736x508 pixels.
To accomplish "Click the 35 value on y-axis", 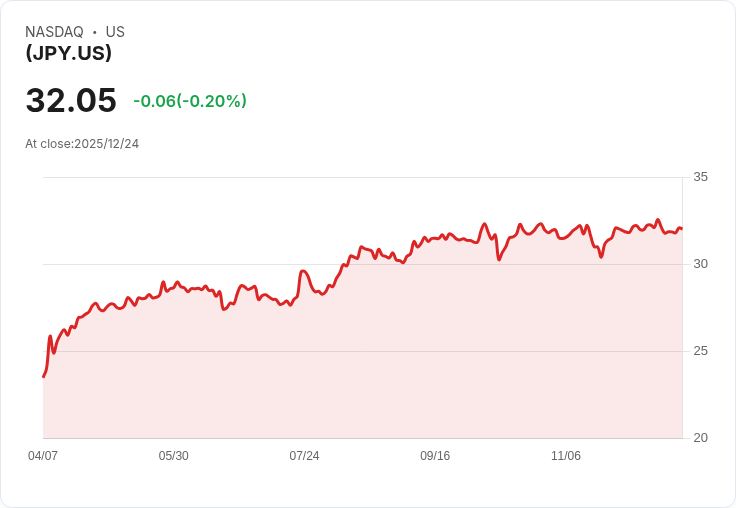I will pyautogui.click(x=700, y=177).
